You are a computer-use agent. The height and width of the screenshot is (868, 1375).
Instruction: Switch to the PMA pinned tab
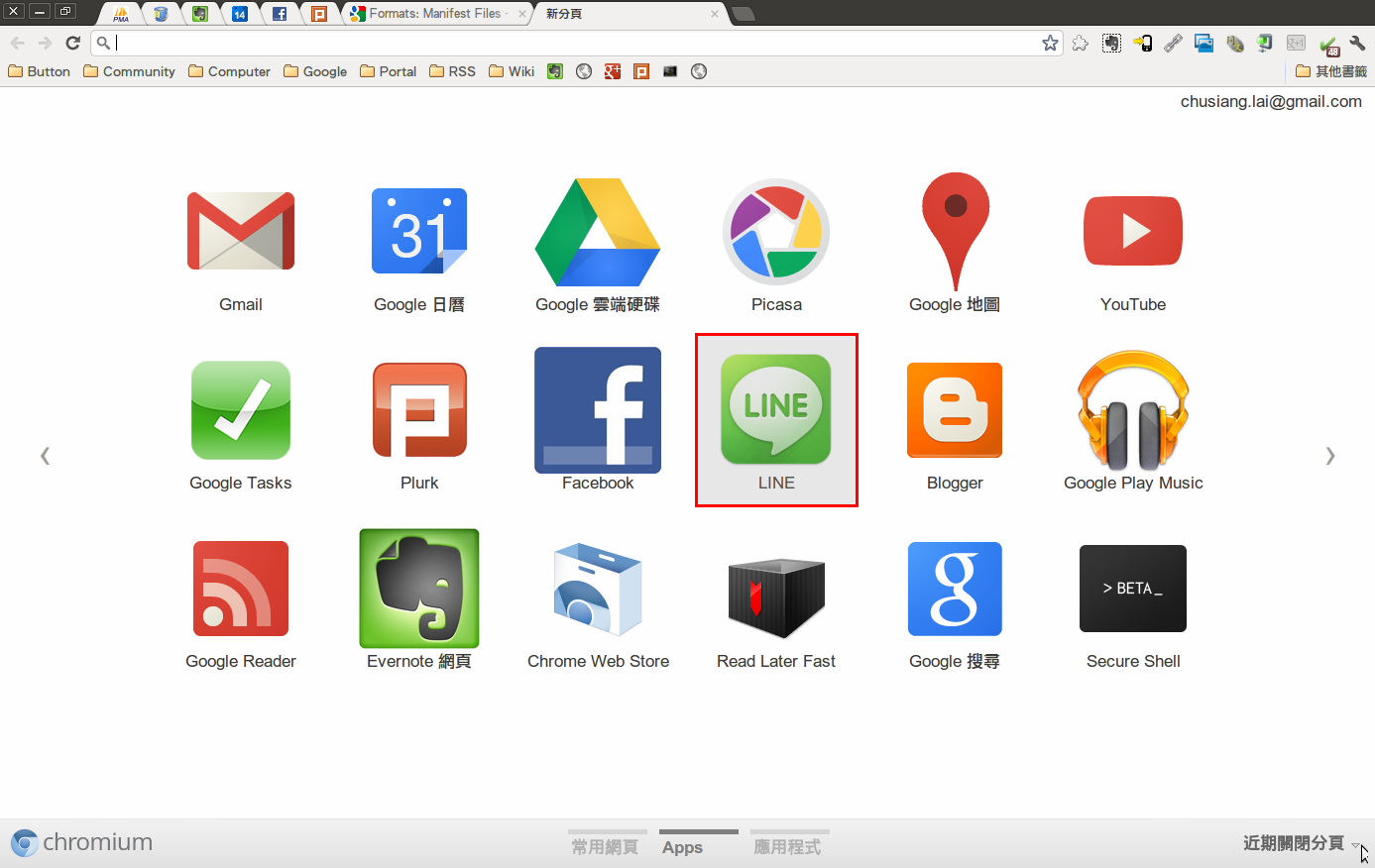click(x=121, y=14)
